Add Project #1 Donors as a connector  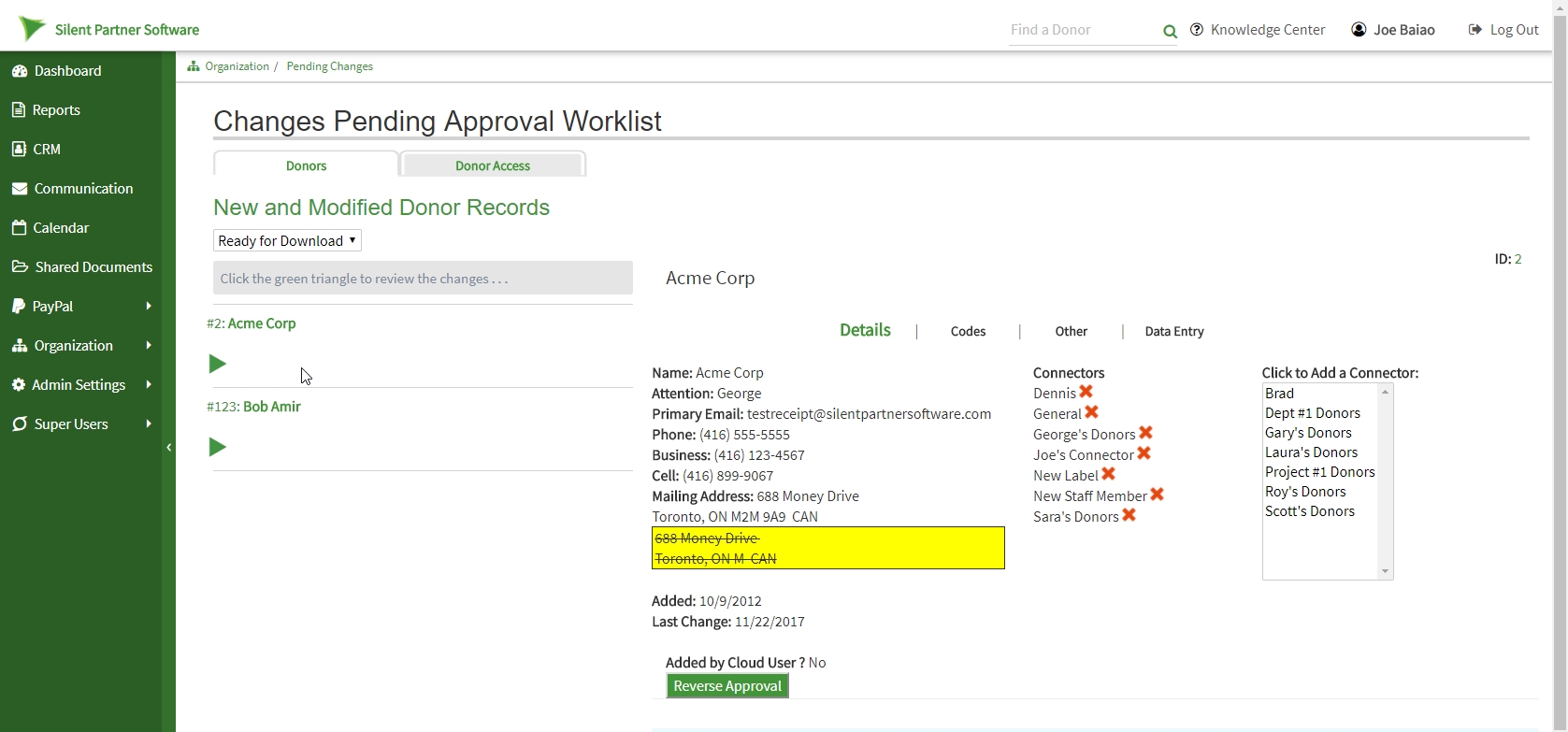point(1319,472)
